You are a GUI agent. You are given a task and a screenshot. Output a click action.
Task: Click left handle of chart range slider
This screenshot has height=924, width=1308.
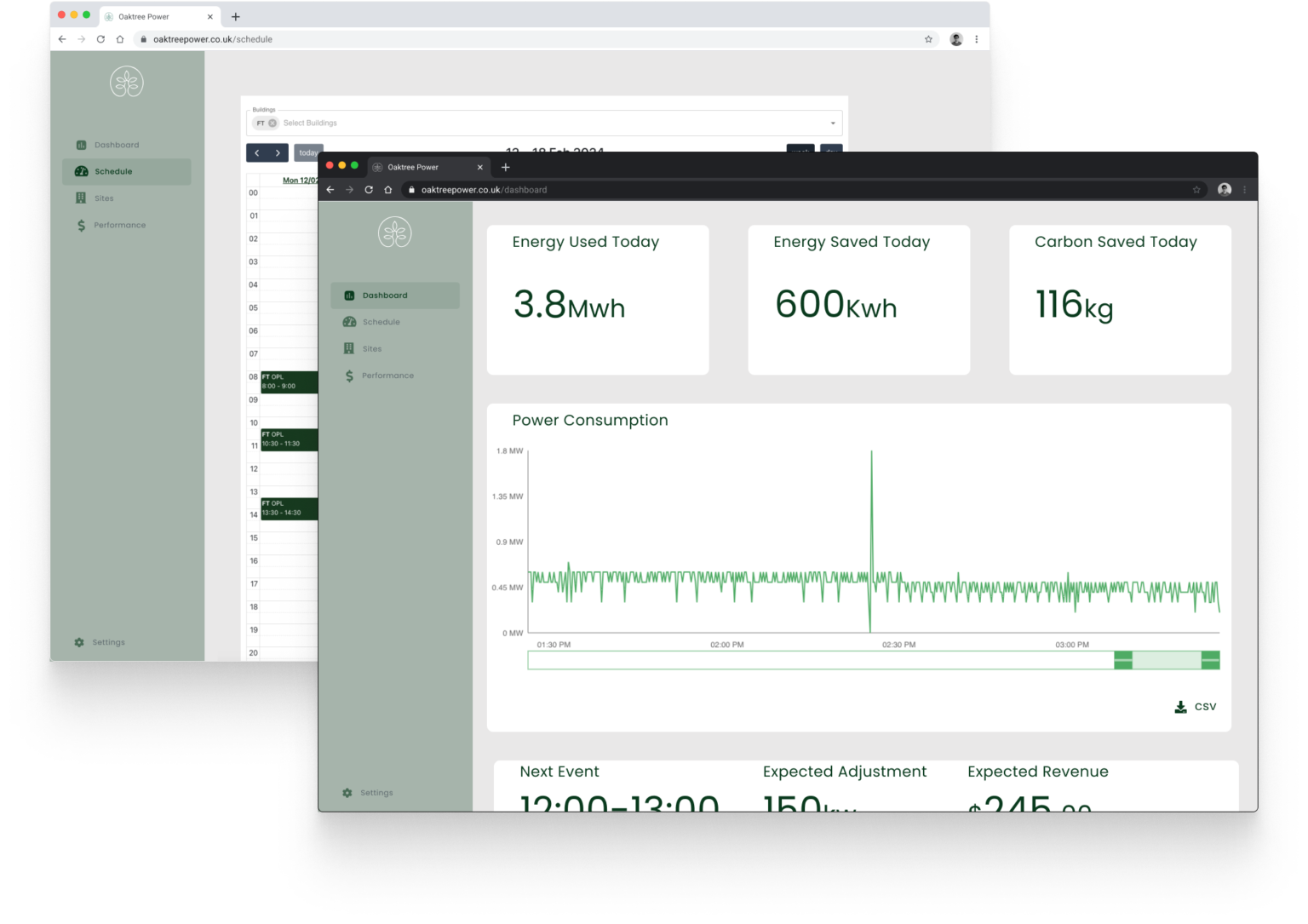[x=1123, y=660]
